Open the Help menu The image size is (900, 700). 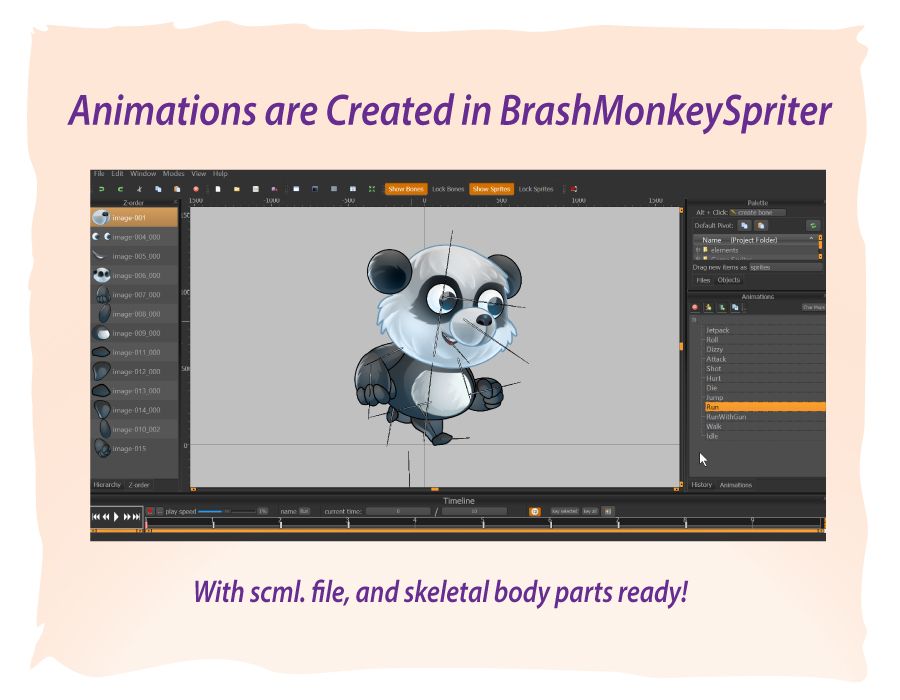[x=220, y=173]
